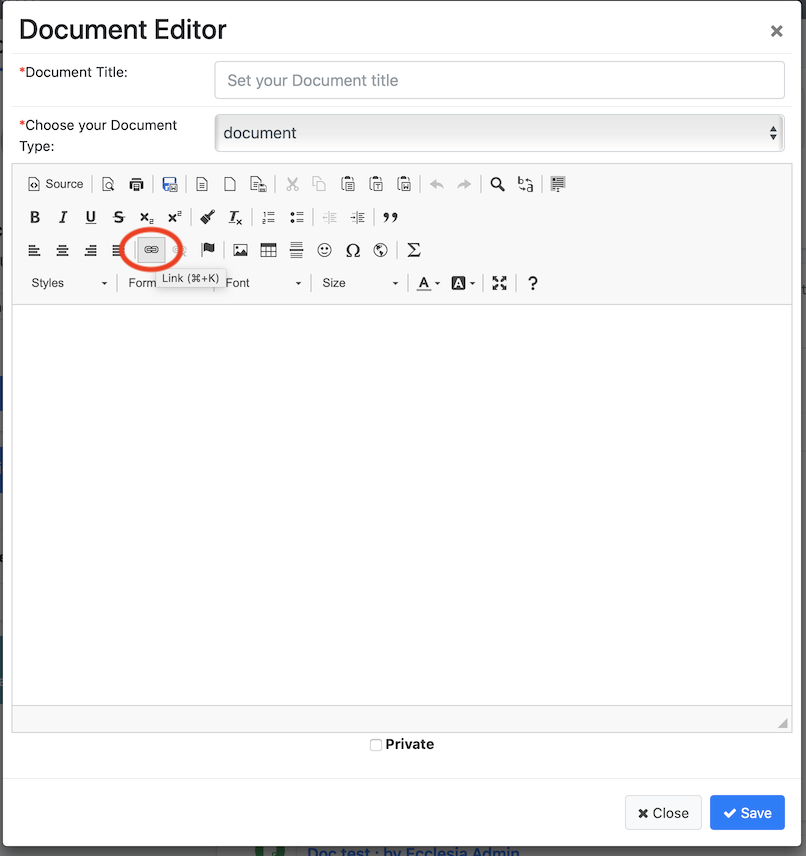806x856 pixels.
Task: Open the Text Color picker
Action: click(x=428, y=283)
